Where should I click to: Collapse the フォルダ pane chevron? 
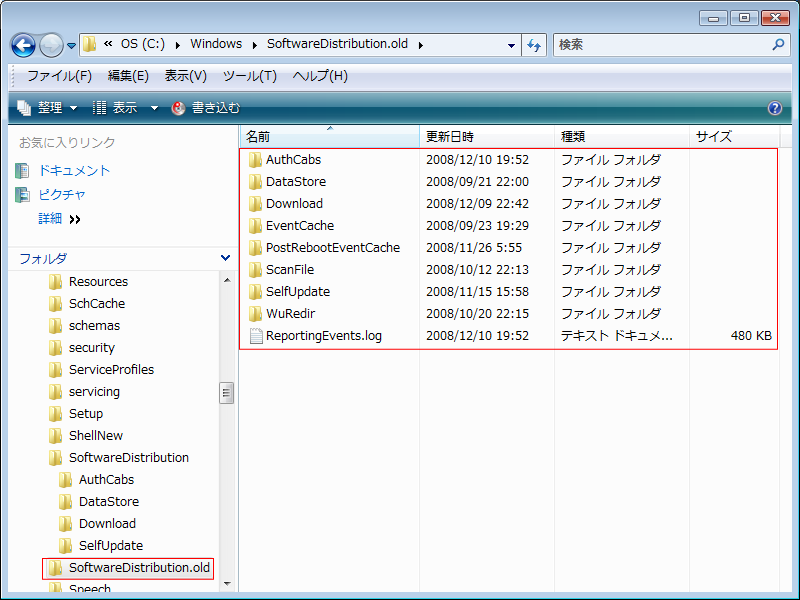226,258
